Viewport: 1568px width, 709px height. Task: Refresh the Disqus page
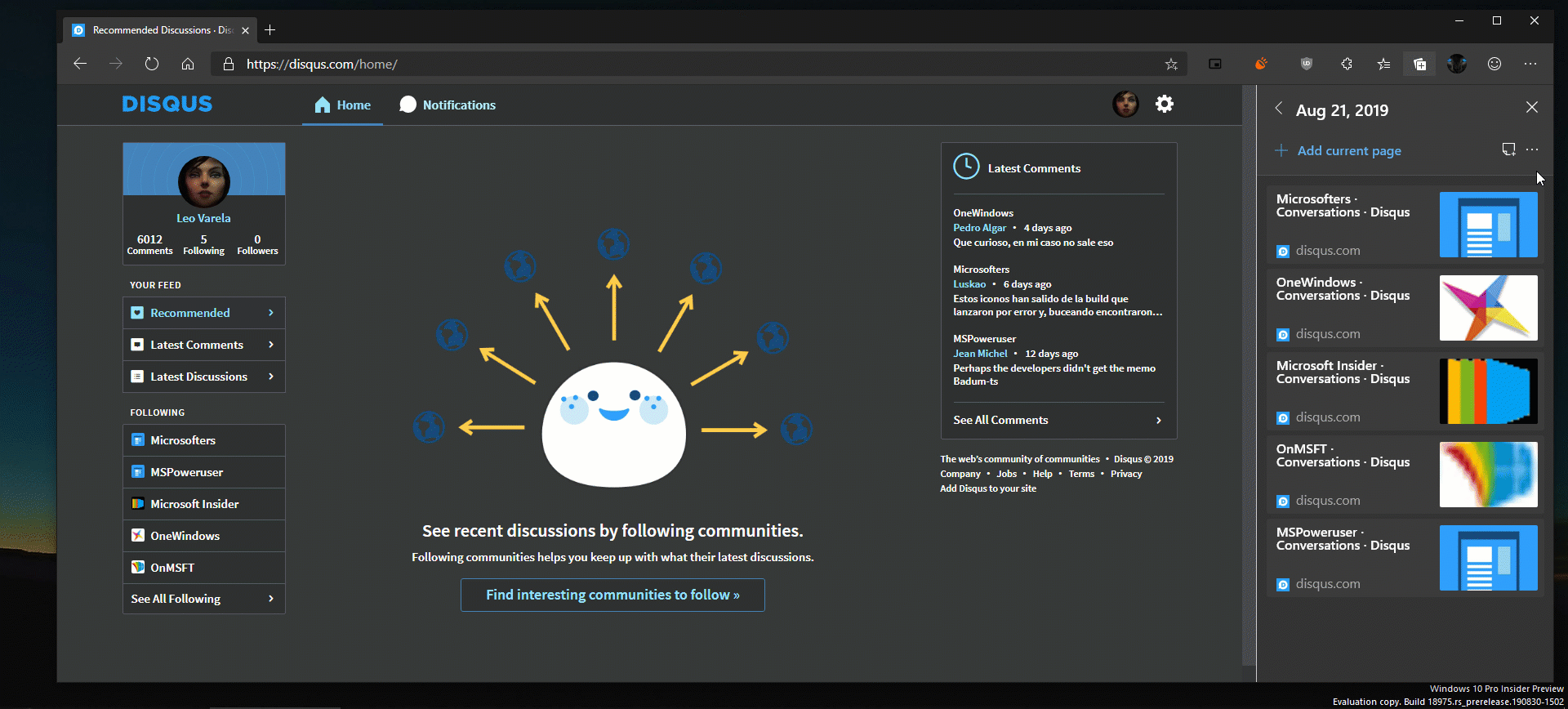[x=152, y=64]
